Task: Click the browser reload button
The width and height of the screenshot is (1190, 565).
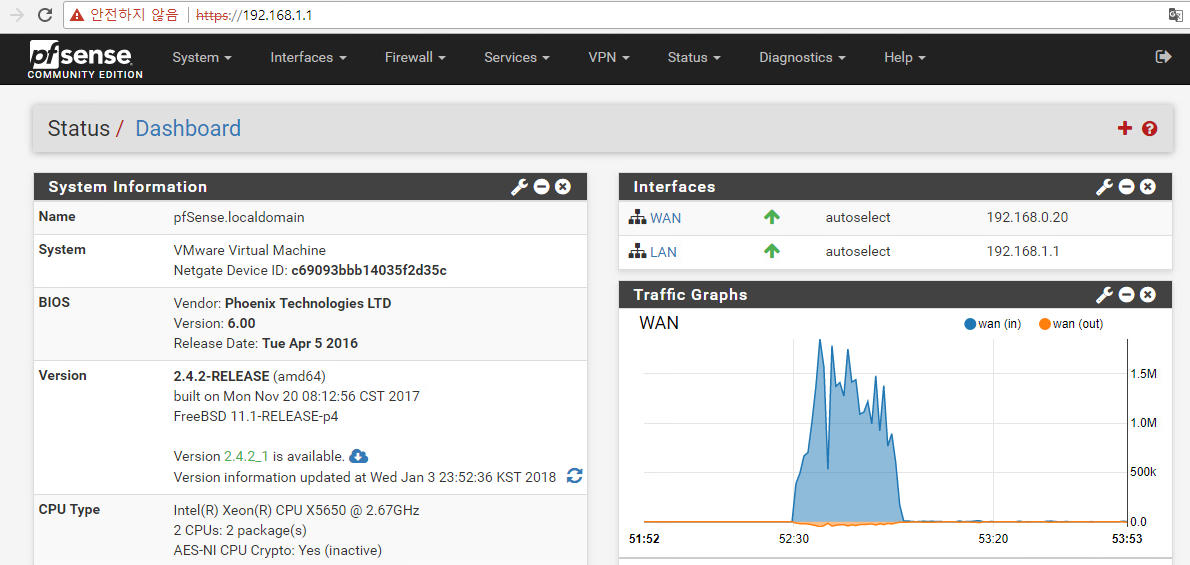Action: pyautogui.click(x=45, y=14)
